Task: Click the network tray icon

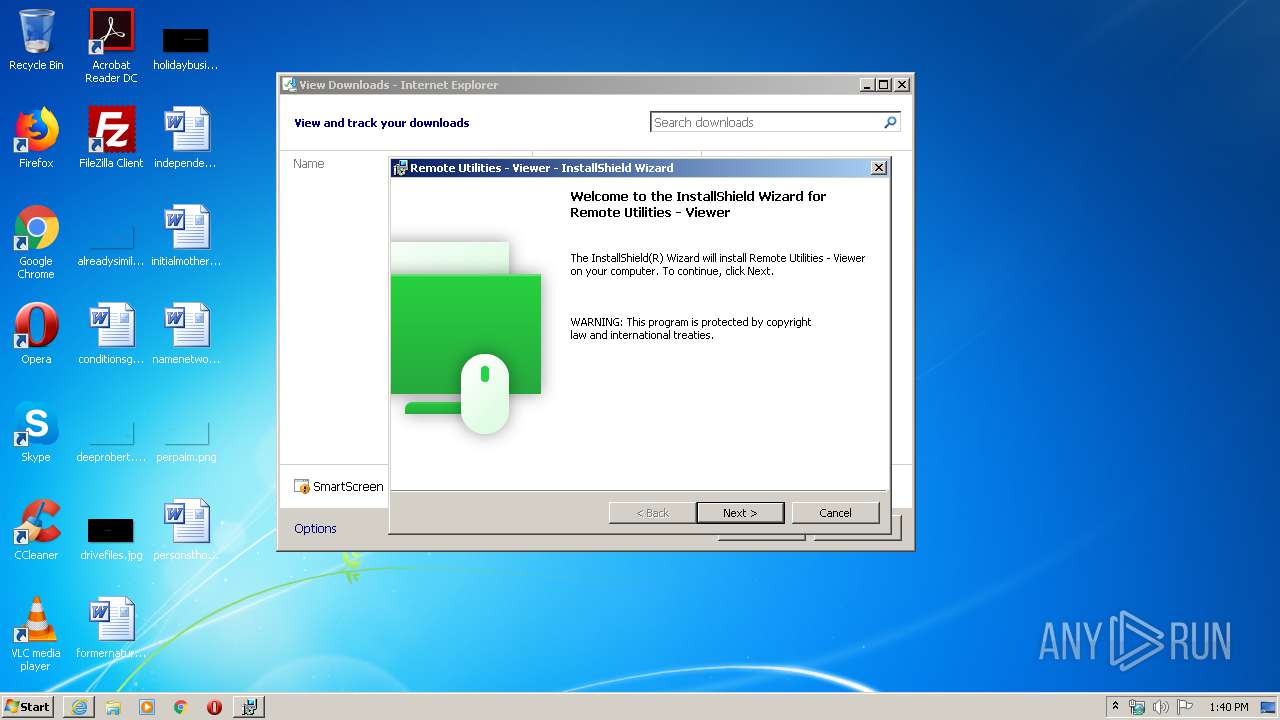Action: point(1137,707)
